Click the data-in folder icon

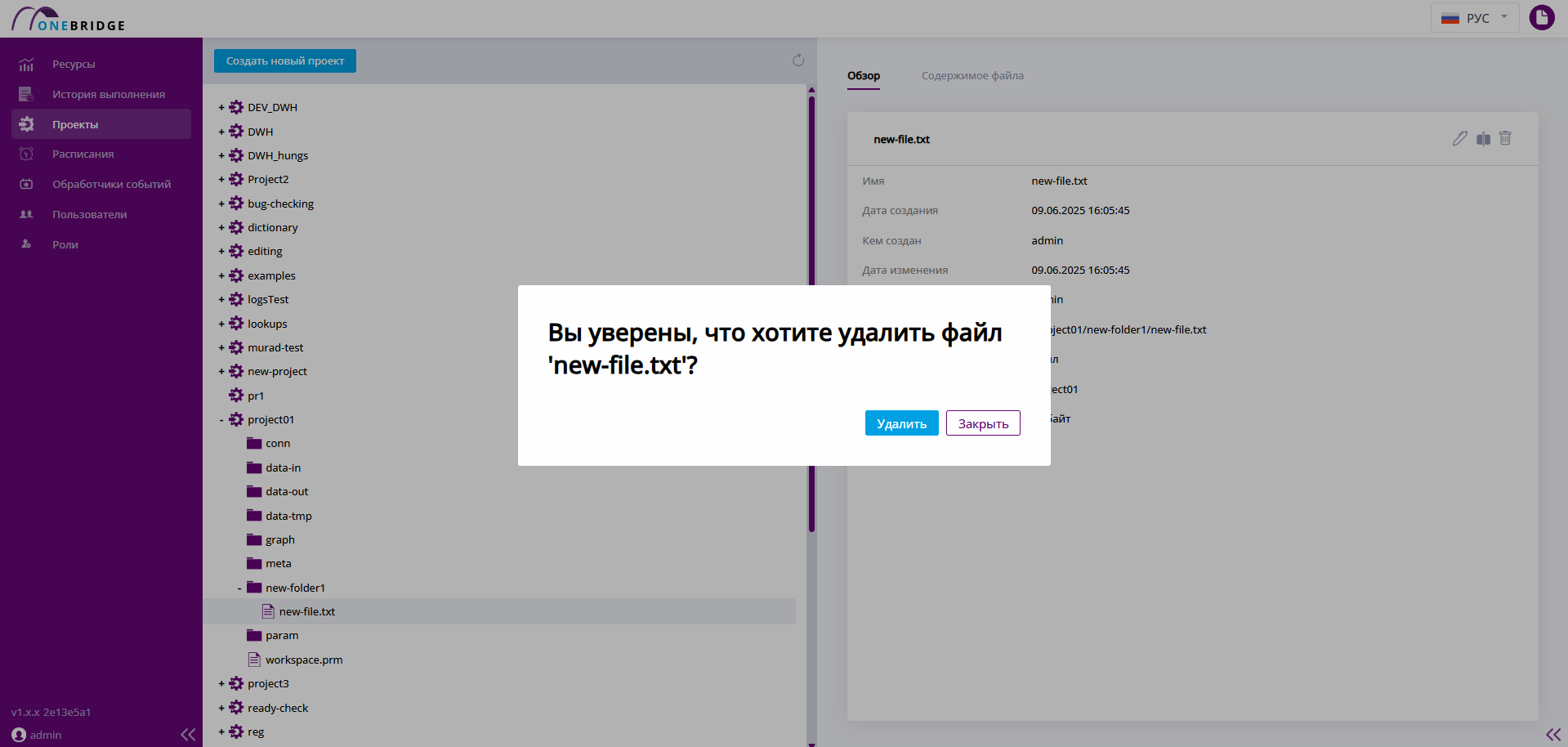coord(254,467)
